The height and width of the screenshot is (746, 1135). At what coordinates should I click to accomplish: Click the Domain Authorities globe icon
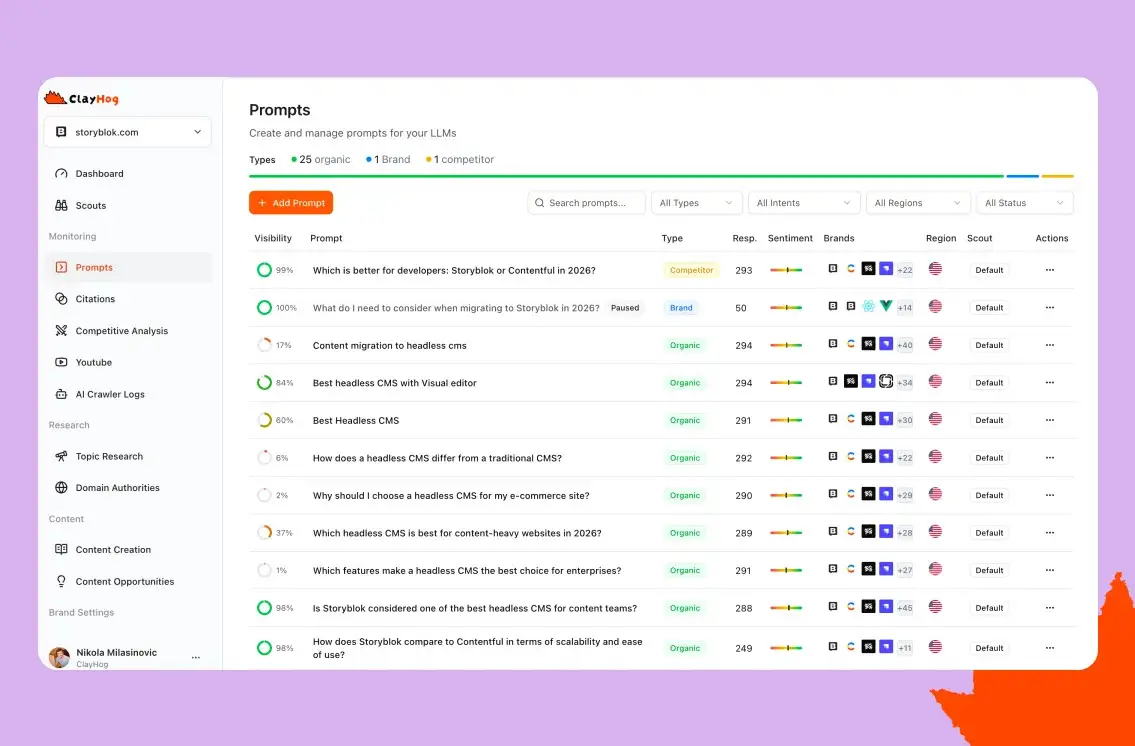[61, 488]
